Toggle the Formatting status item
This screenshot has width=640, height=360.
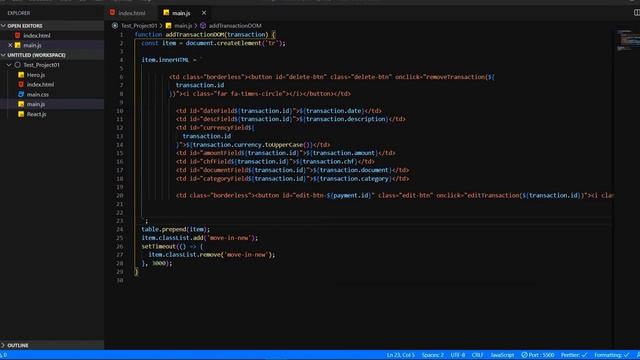pos(611,355)
